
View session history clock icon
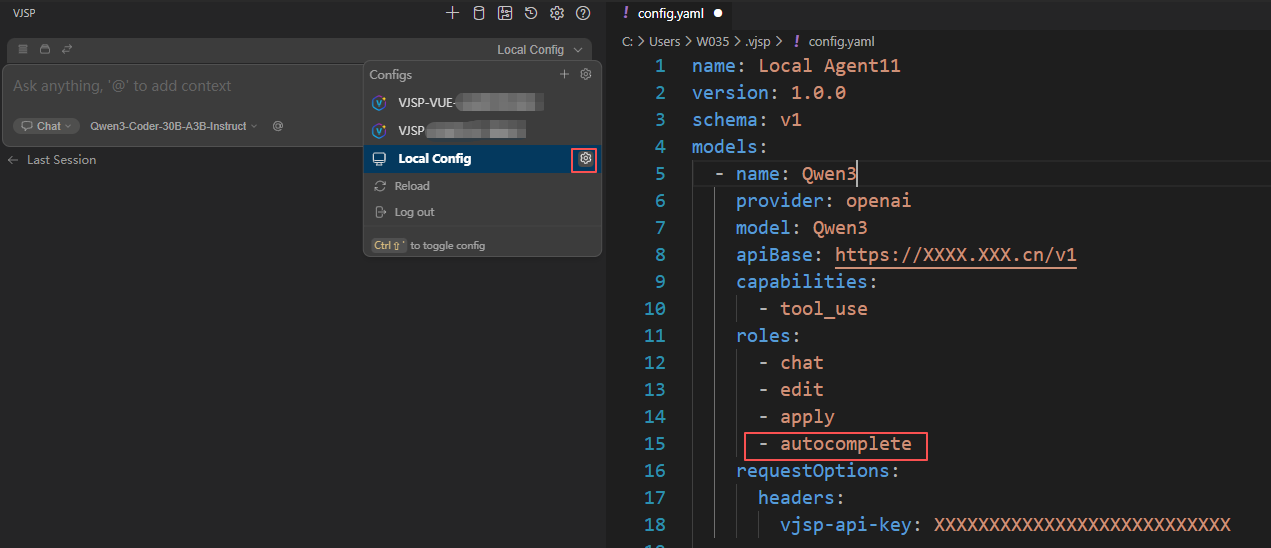point(531,13)
